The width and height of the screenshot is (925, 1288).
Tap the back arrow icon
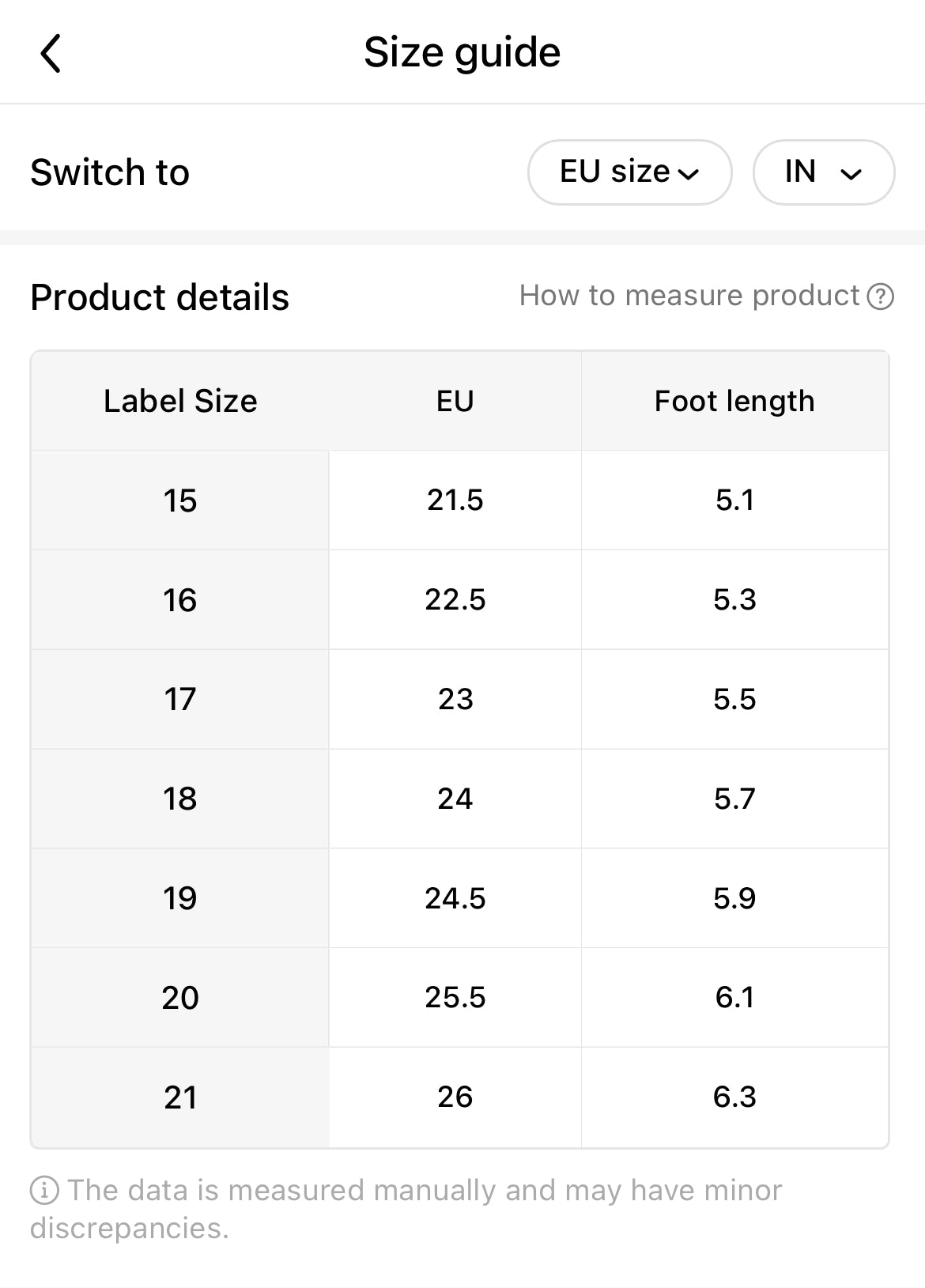point(51,54)
